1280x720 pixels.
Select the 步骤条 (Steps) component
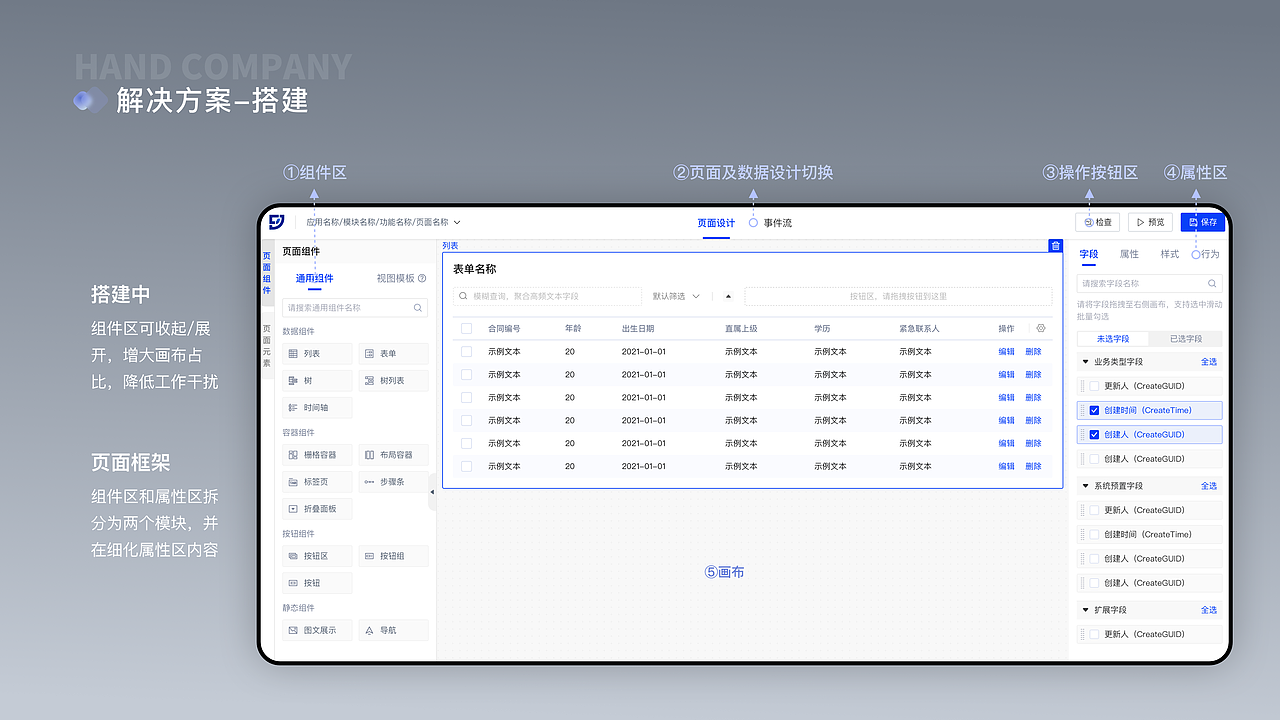click(x=394, y=482)
